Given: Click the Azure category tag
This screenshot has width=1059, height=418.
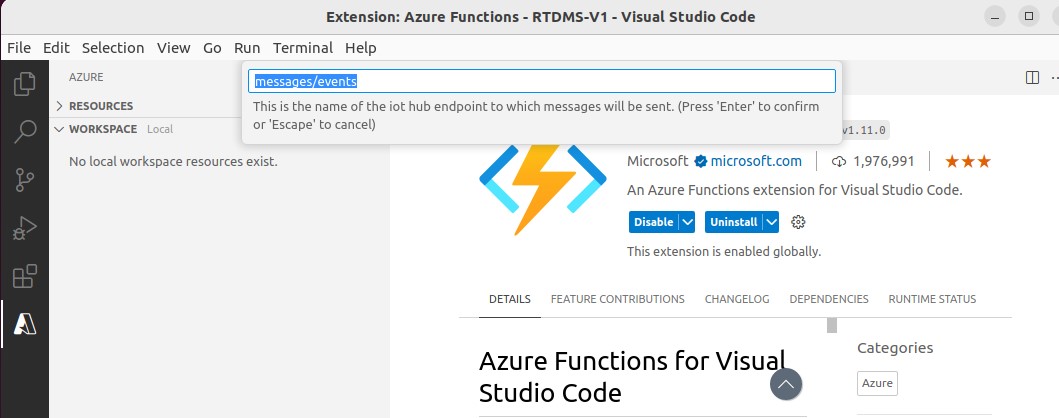Looking at the screenshot, I should point(877,383).
